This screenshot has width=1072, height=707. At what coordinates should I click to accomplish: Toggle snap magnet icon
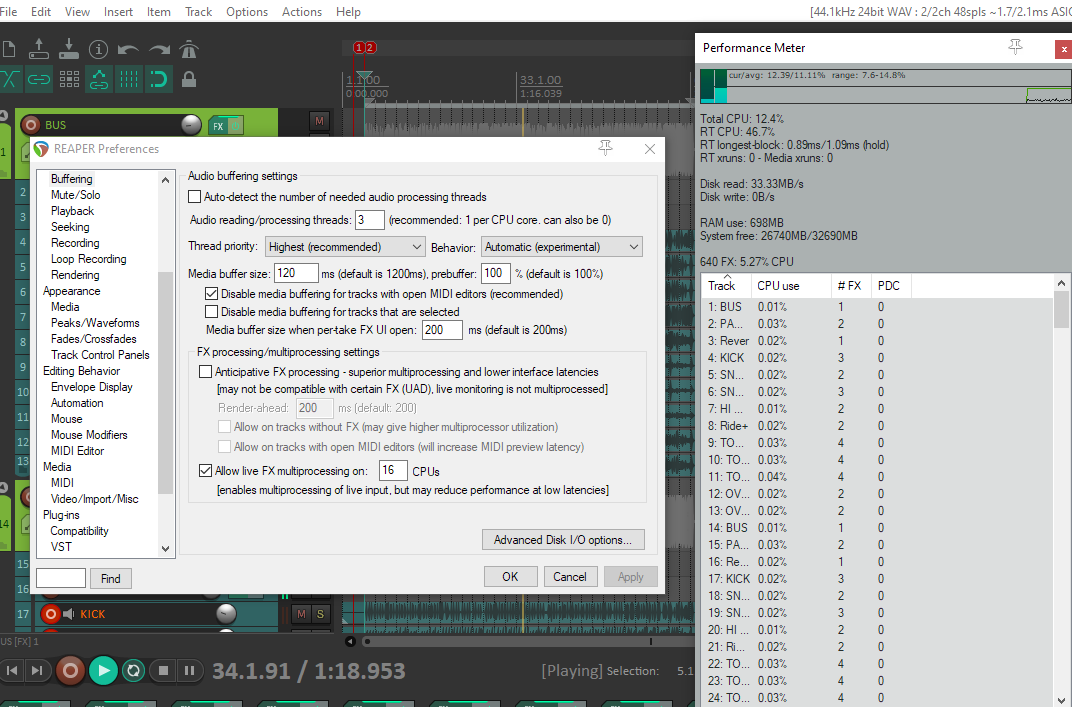[x=159, y=79]
